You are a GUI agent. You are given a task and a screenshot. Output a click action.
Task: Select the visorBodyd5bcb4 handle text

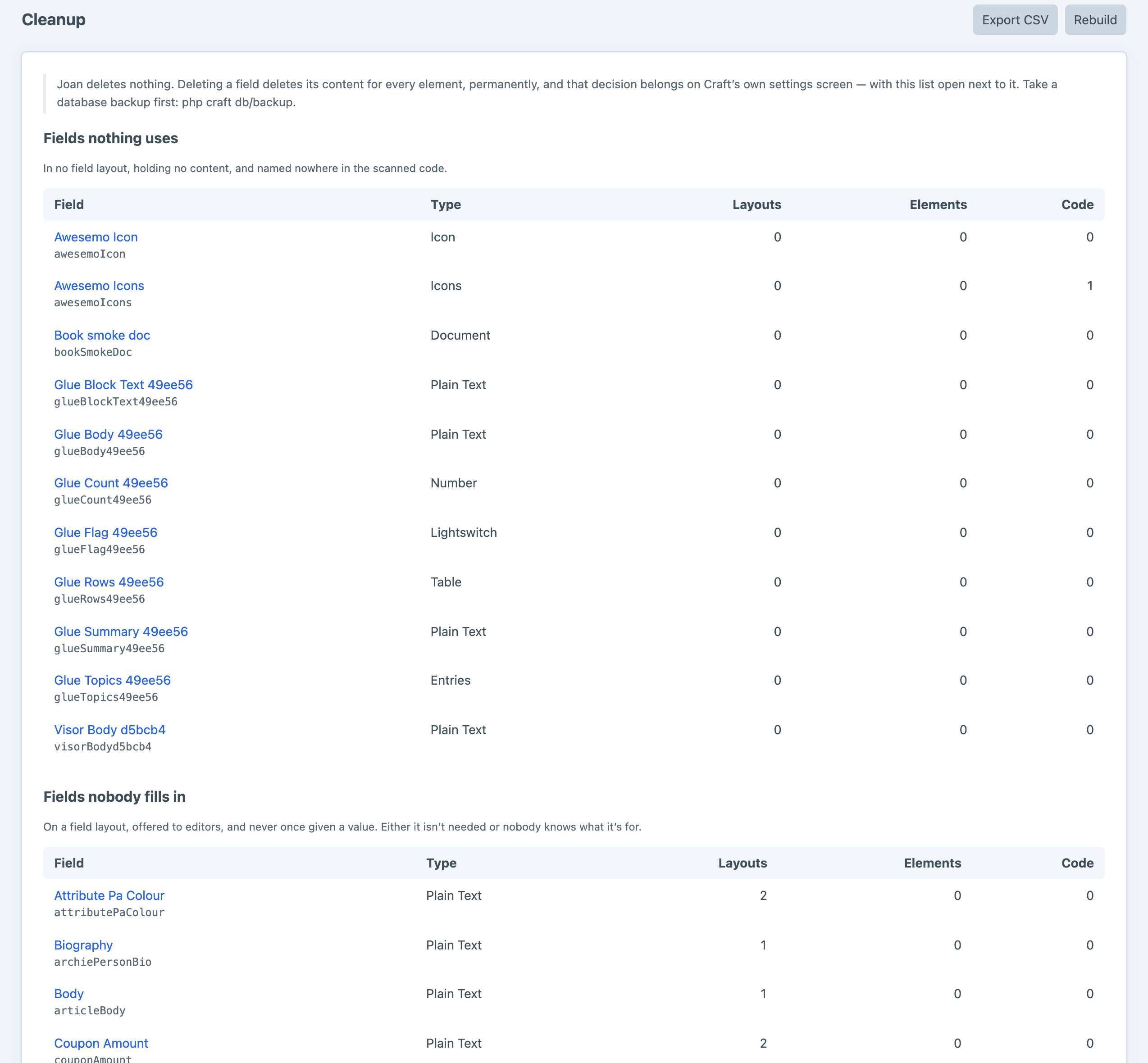point(102,747)
